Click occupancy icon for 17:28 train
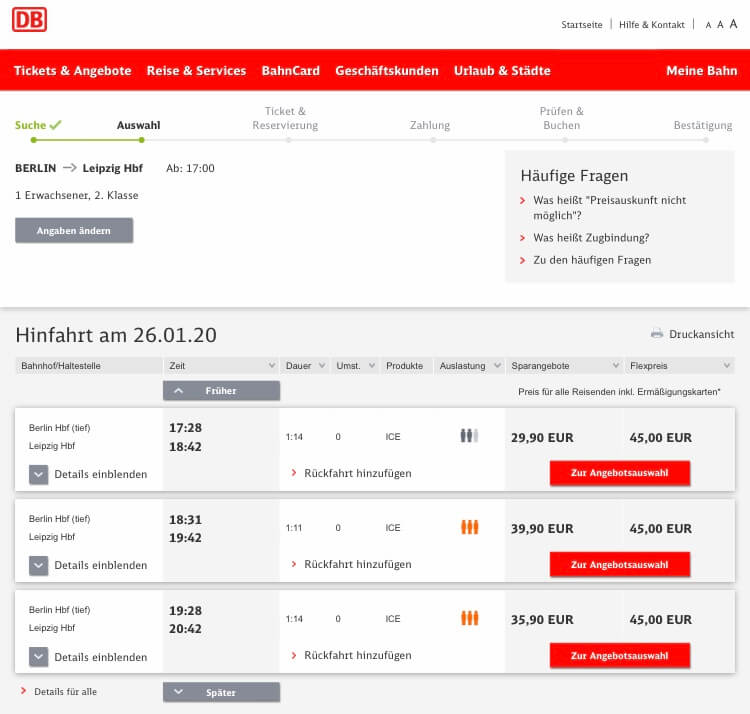This screenshot has width=750, height=714. pyautogui.click(x=469, y=436)
